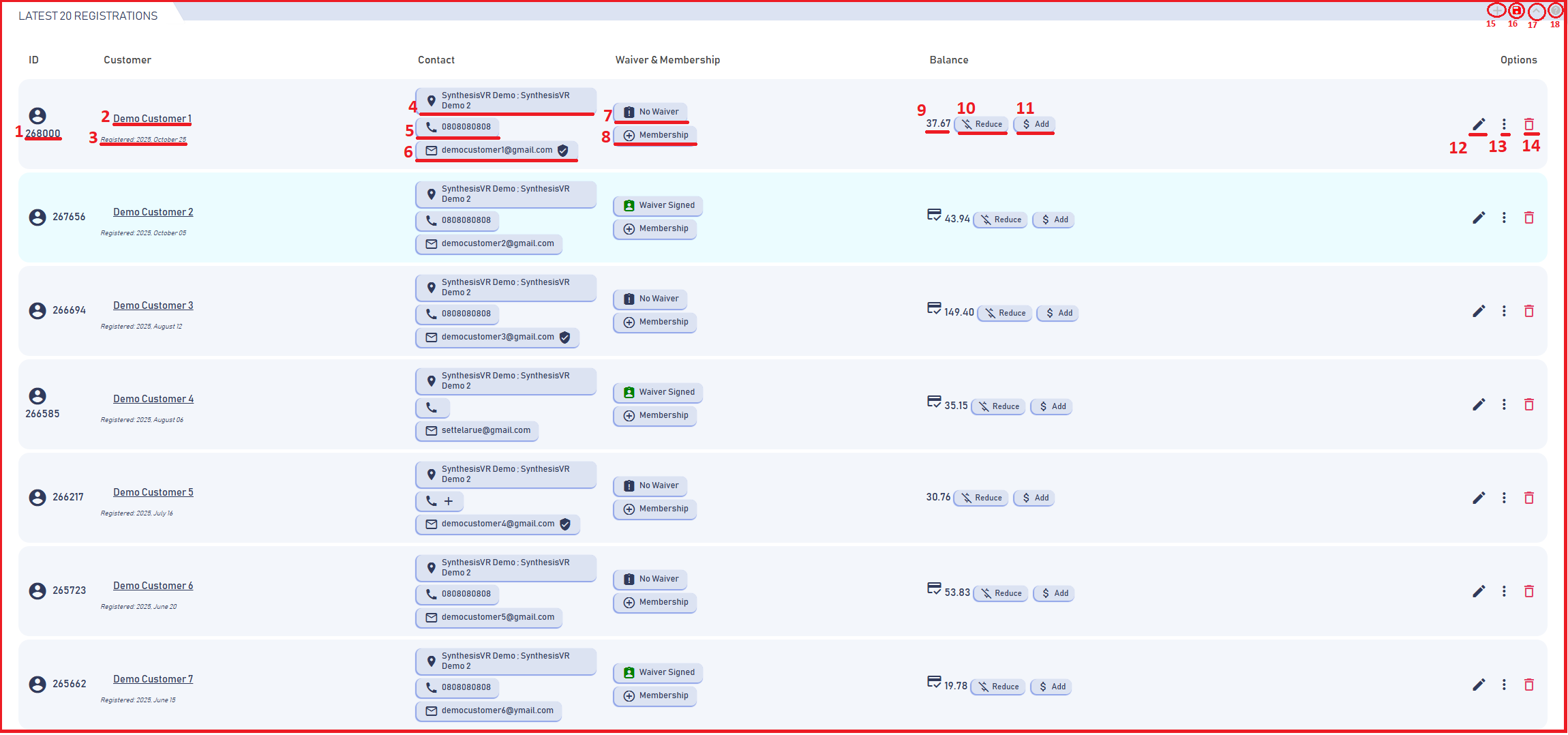Click No Waiver badge for Demo Customer 1
Screen dimensions: 1568x735
[651, 112]
